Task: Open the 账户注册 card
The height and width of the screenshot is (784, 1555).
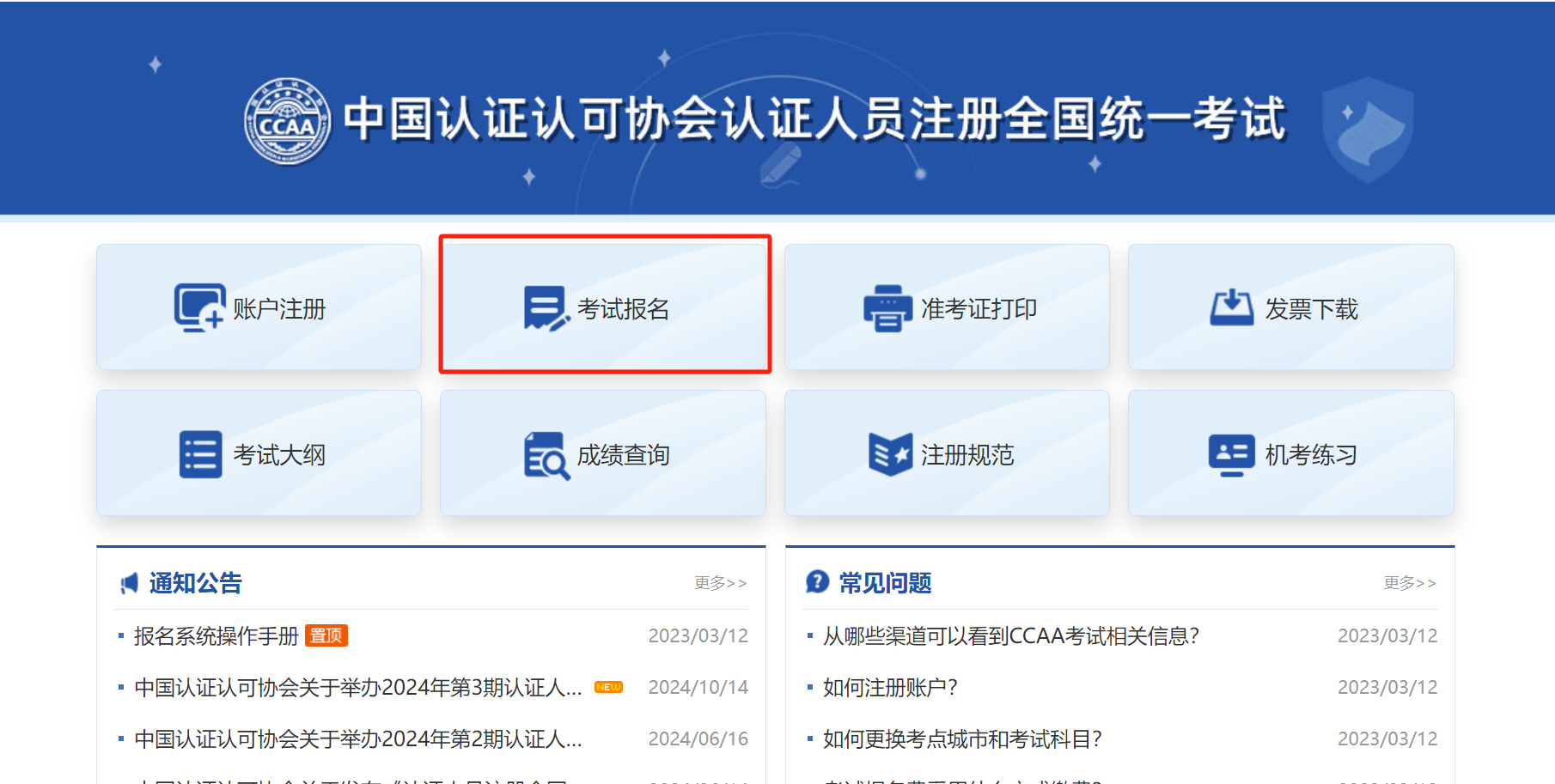Action: [x=259, y=307]
